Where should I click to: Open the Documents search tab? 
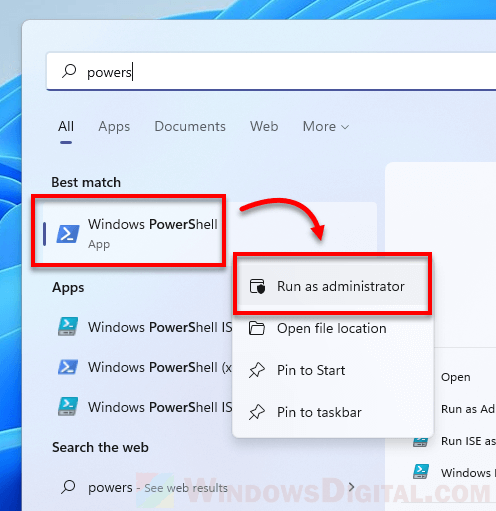[x=190, y=126]
